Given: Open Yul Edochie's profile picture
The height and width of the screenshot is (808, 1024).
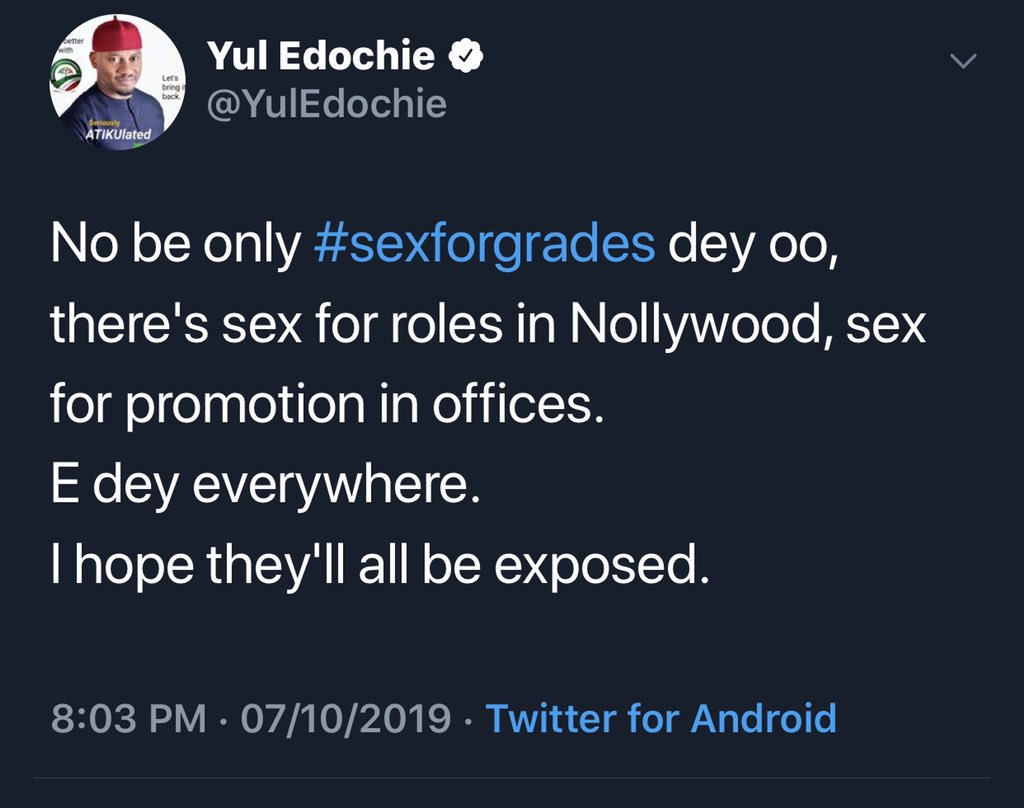Looking at the screenshot, I should [117, 83].
